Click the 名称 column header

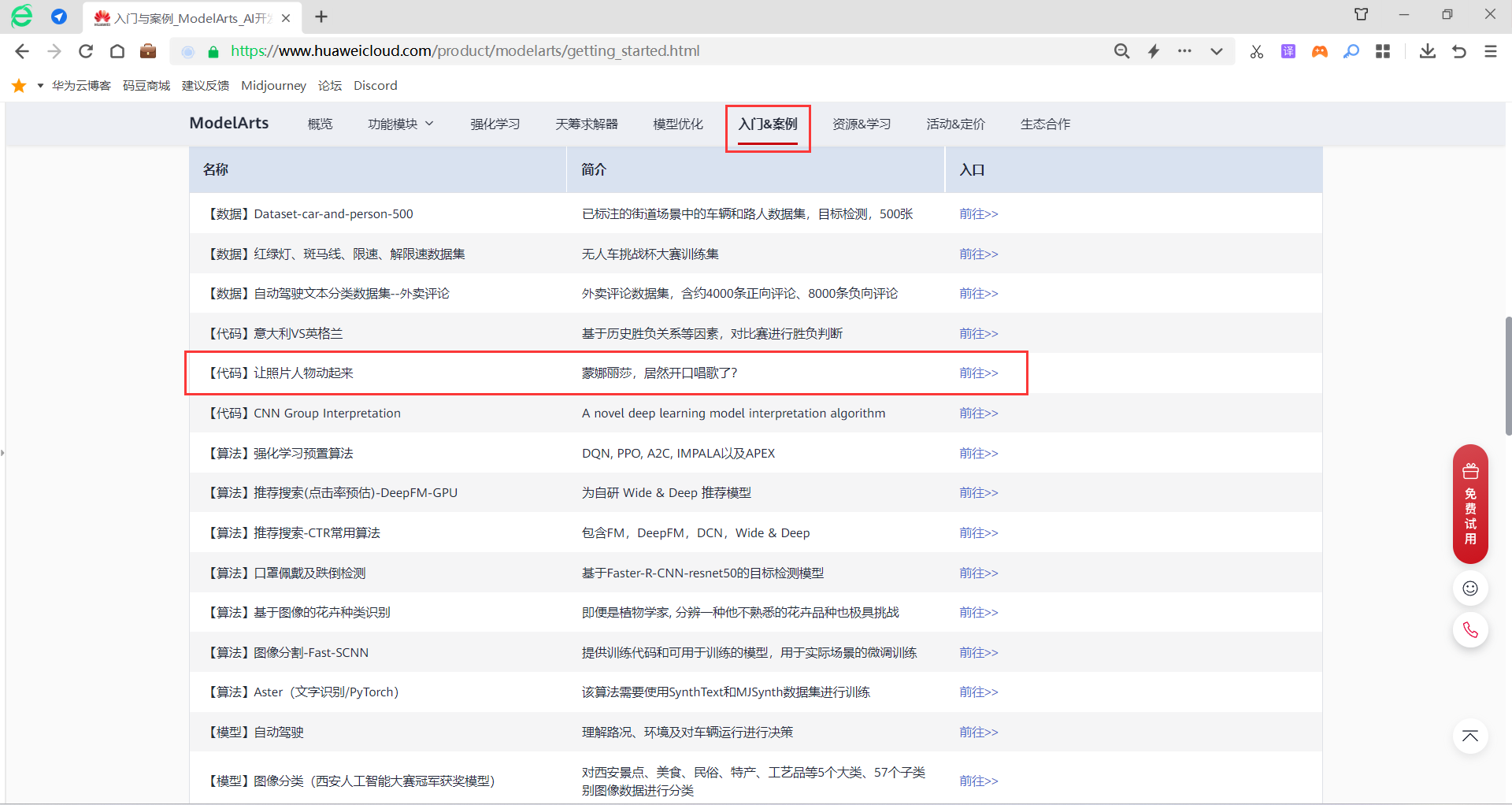click(x=377, y=169)
